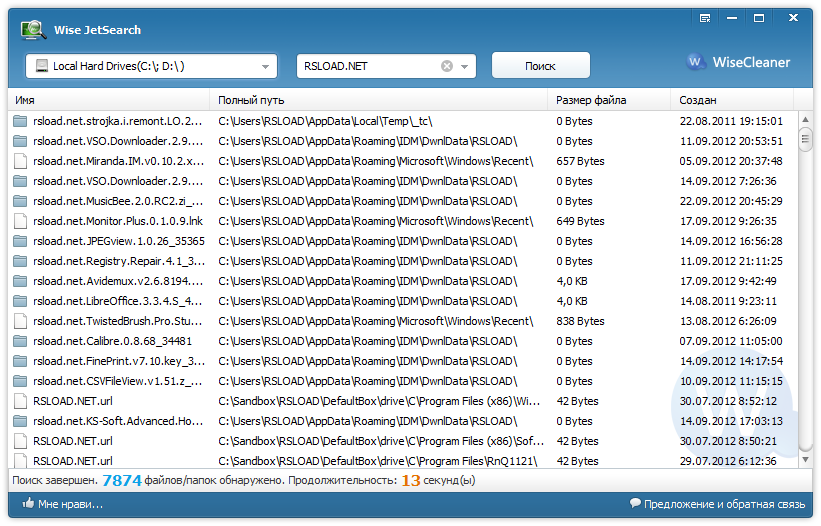Click the date 14.08.2011 9:23:11
821x526 pixels.
point(728,301)
